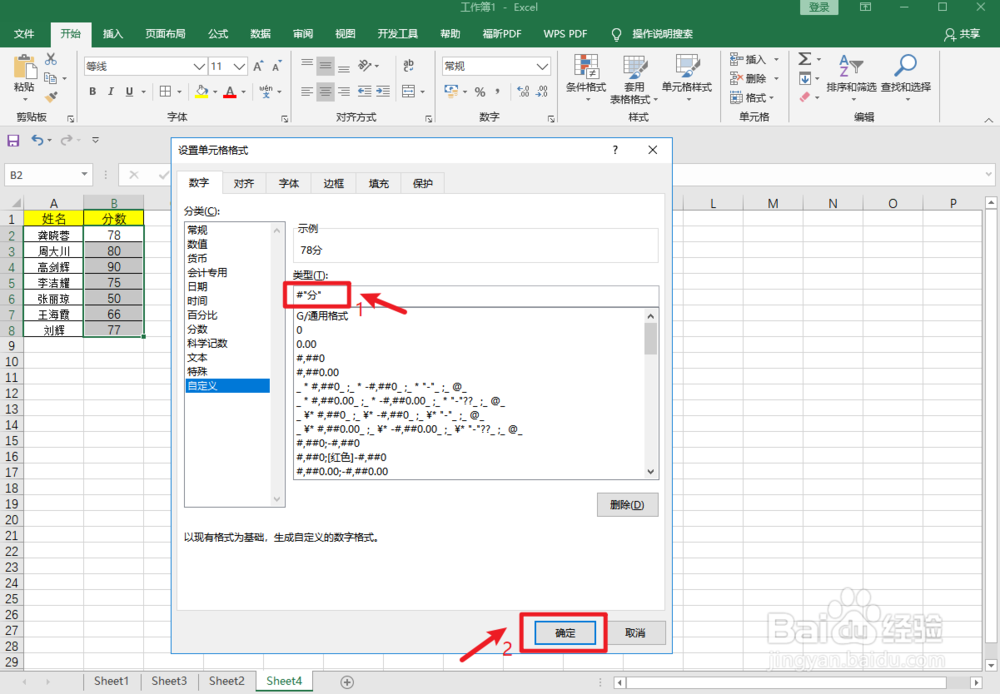Switch to the Sheet2 worksheet tab
Image resolution: width=1000 pixels, height=694 pixels.
point(226,680)
